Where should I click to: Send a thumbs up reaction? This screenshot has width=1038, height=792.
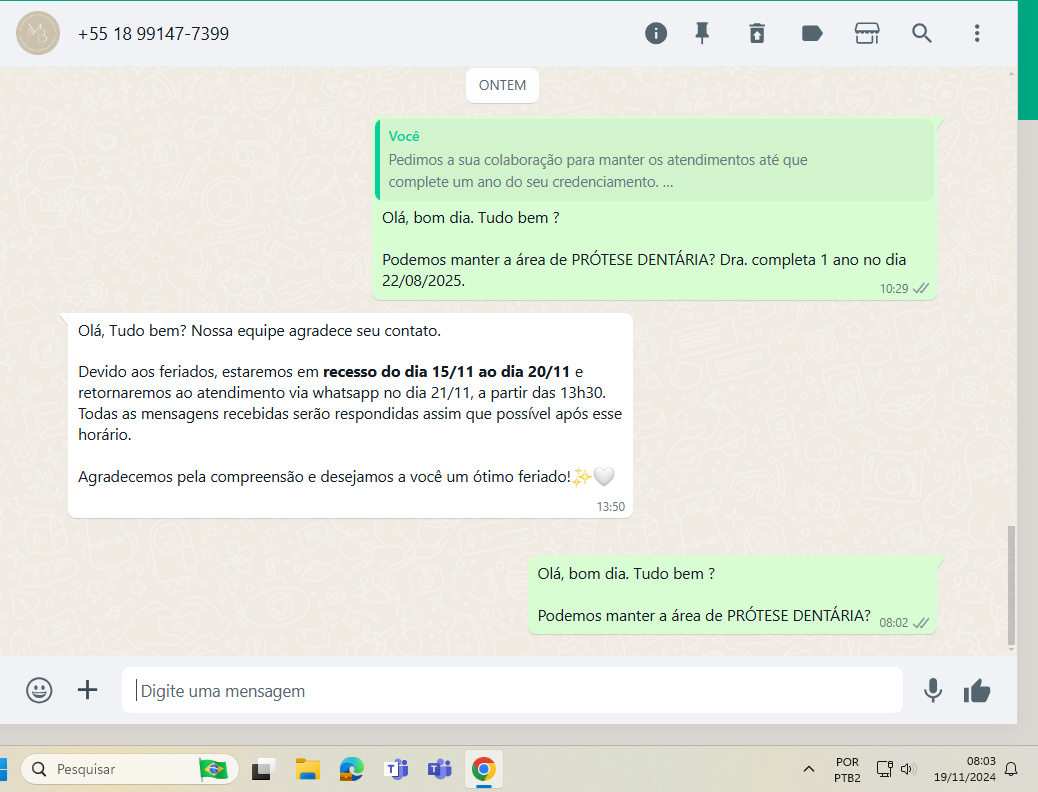(x=977, y=691)
